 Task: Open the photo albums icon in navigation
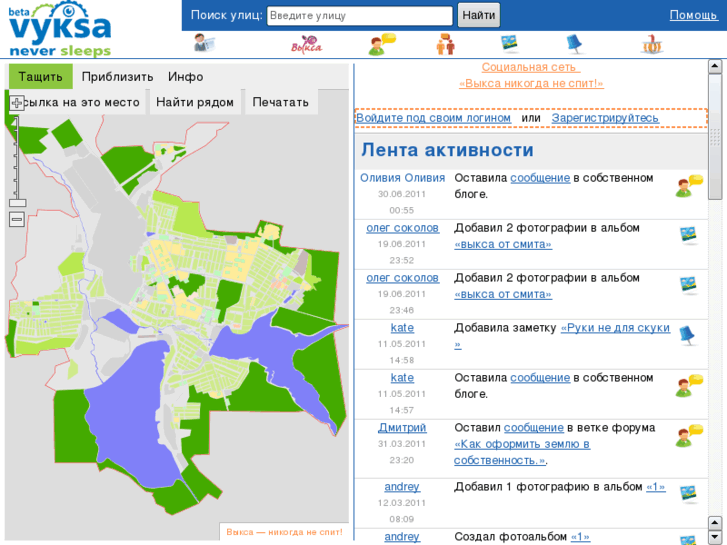click(x=510, y=43)
